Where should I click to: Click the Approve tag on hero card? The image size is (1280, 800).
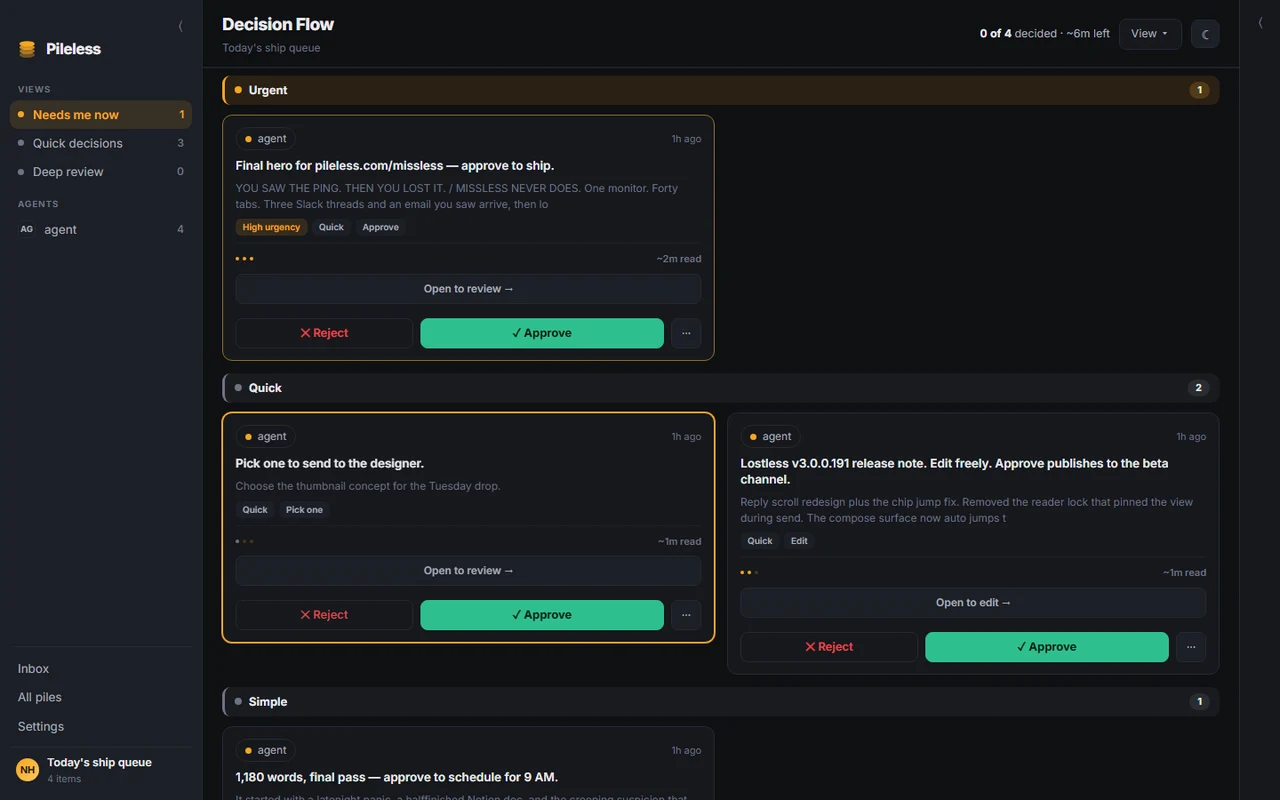pyautogui.click(x=380, y=227)
